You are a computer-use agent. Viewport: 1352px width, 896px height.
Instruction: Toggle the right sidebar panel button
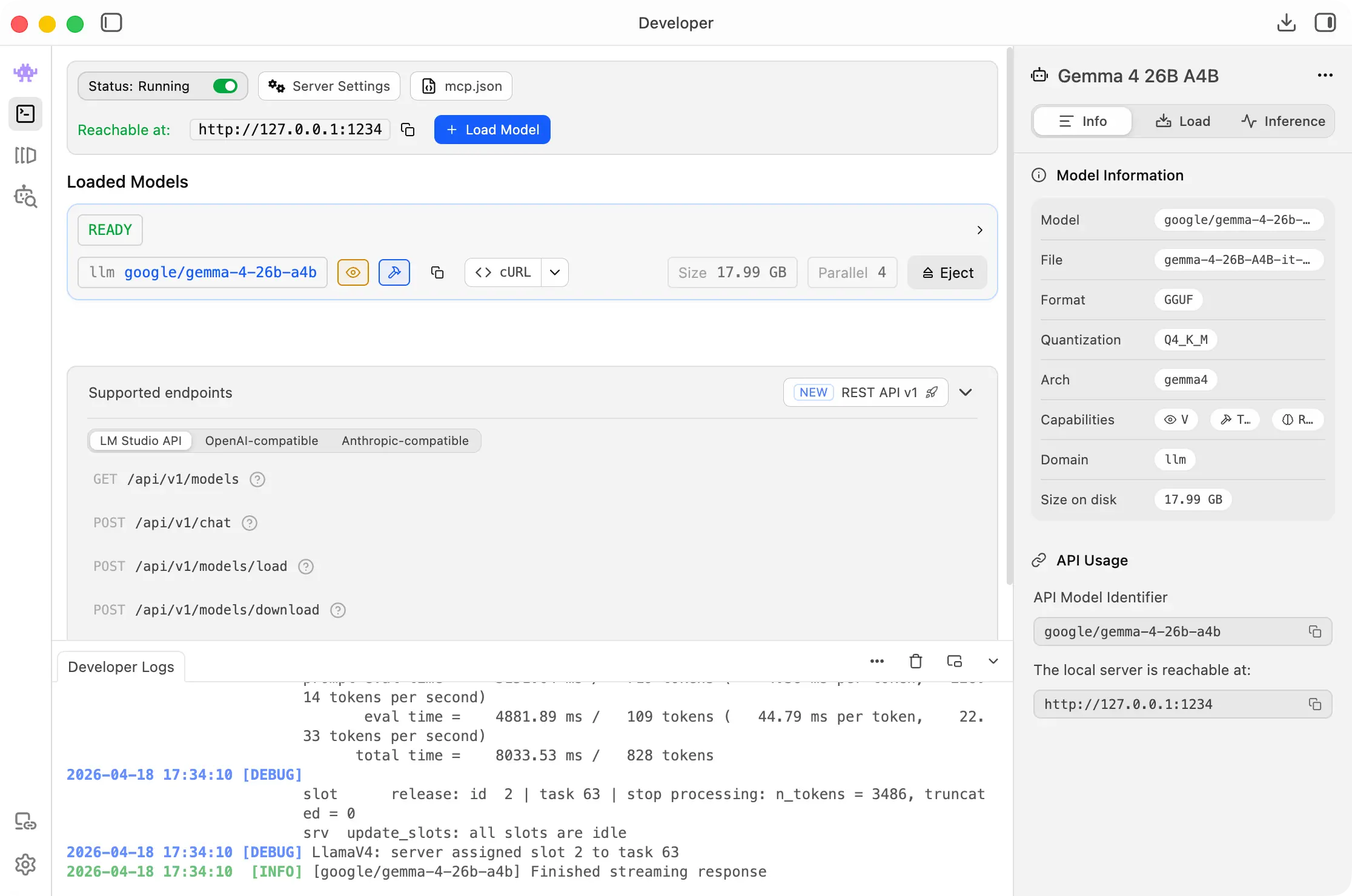(x=1325, y=23)
